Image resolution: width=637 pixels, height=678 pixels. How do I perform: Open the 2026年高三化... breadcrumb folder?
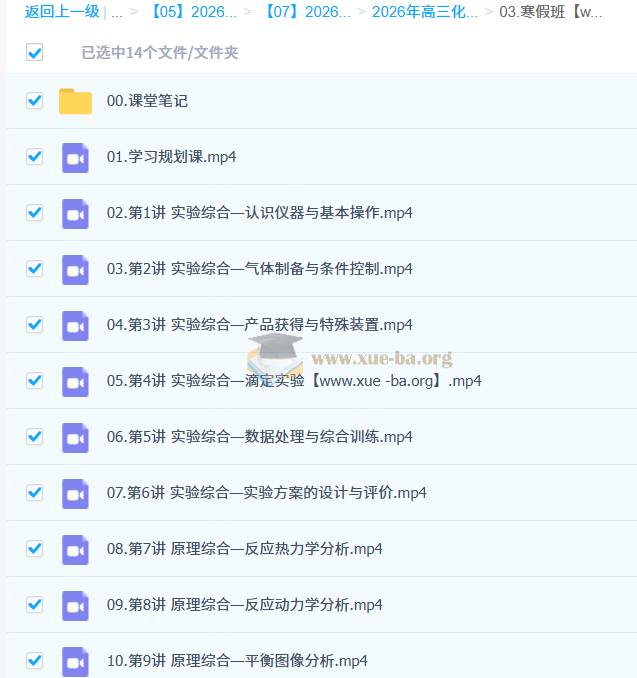(425, 13)
